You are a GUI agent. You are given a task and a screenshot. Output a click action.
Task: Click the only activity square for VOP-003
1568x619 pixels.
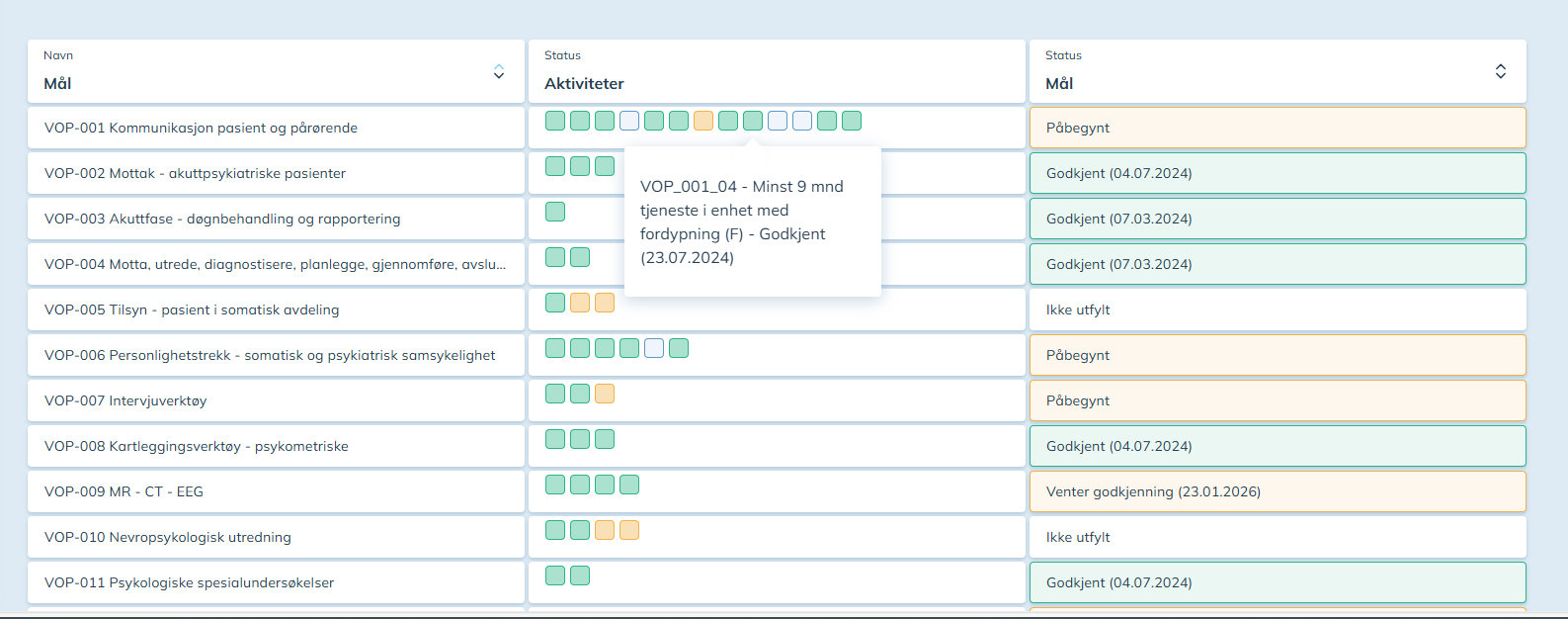pos(555,212)
